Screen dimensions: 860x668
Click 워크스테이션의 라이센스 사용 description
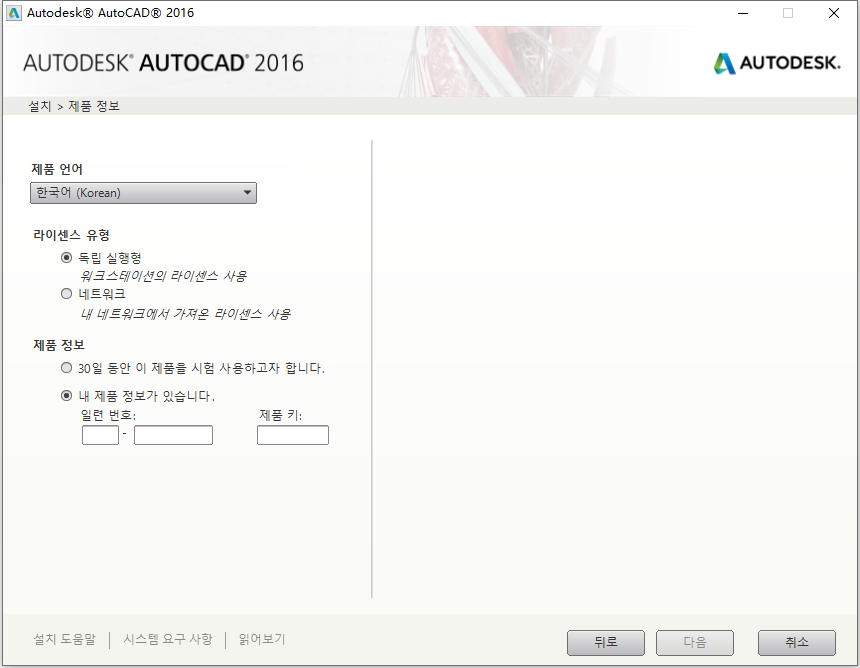pyautogui.click(x=163, y=276)
